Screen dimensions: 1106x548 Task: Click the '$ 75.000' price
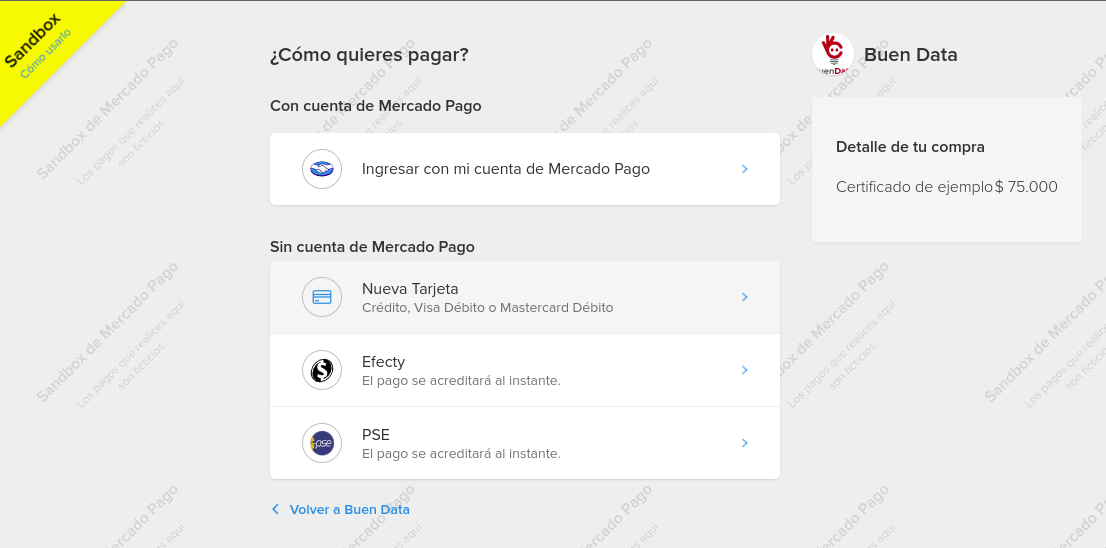(x=1026, y=187)
